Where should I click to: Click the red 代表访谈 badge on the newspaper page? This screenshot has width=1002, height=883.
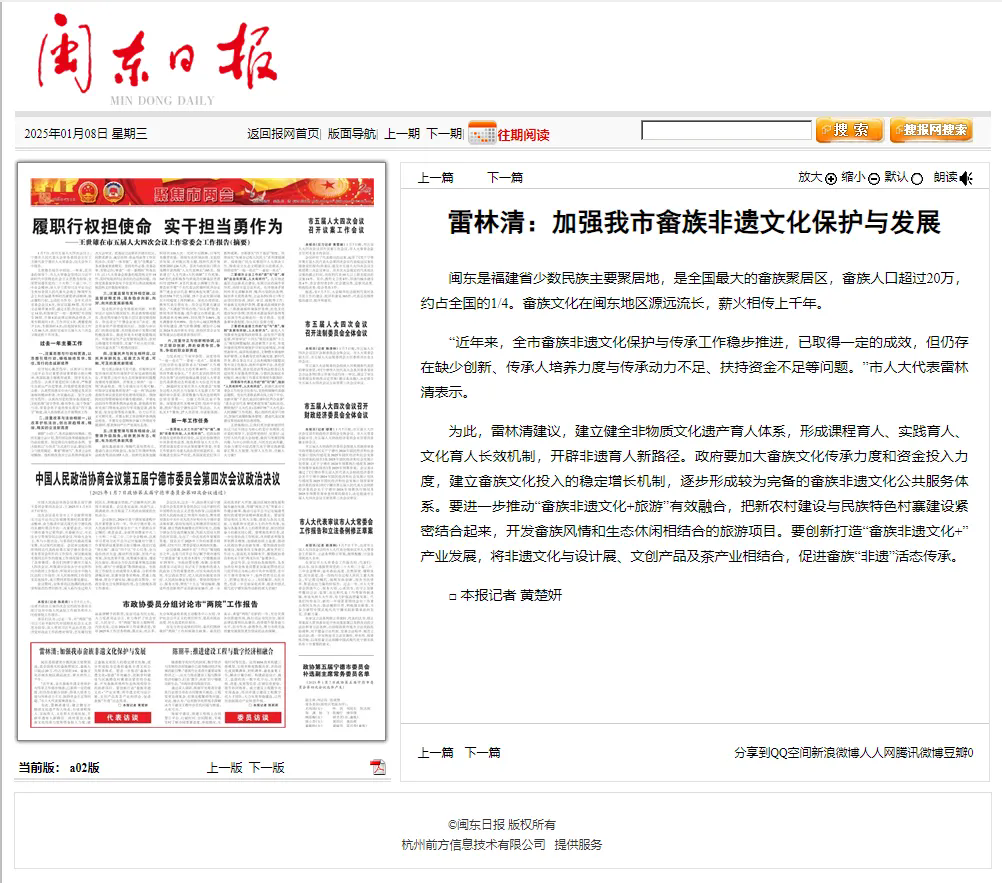[123, 718]
